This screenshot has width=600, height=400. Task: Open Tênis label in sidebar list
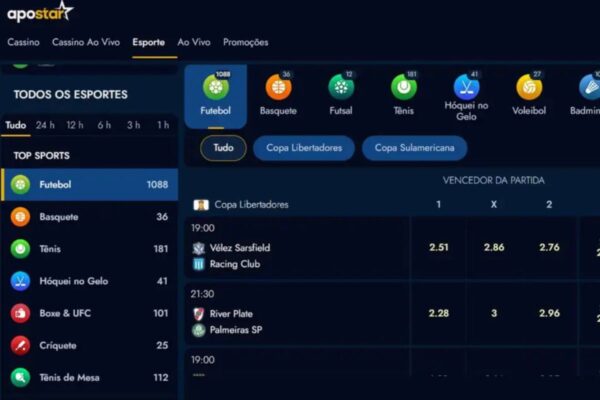tap(50, 249)
